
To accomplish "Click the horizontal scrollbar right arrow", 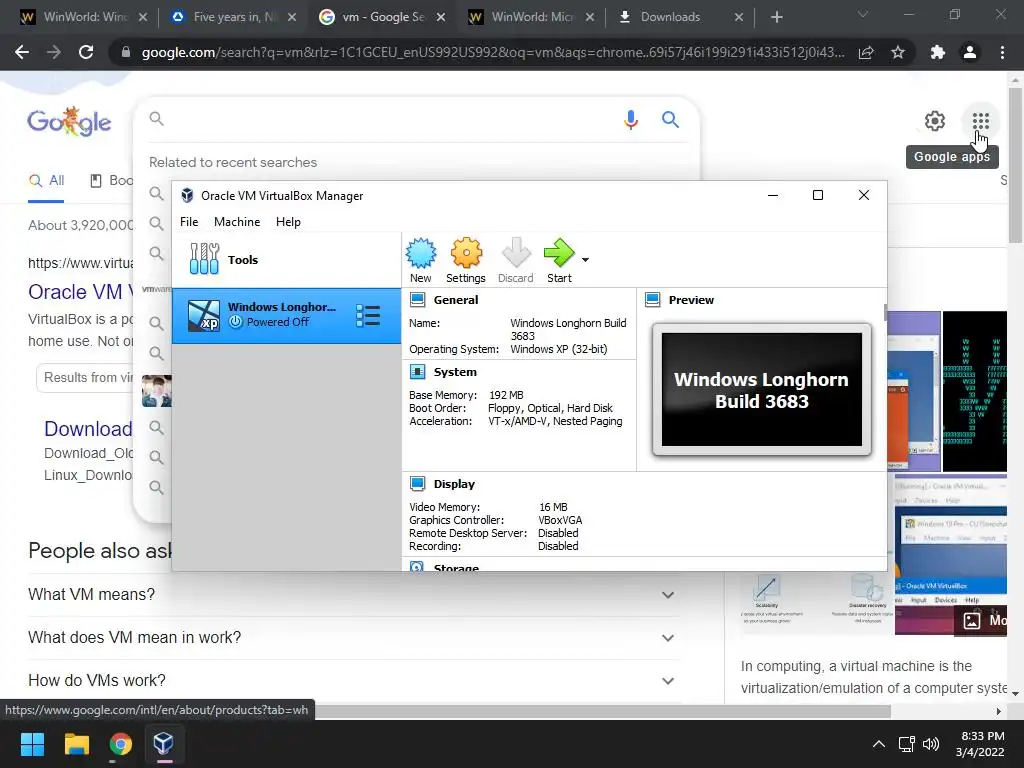I will click(999, 711).
